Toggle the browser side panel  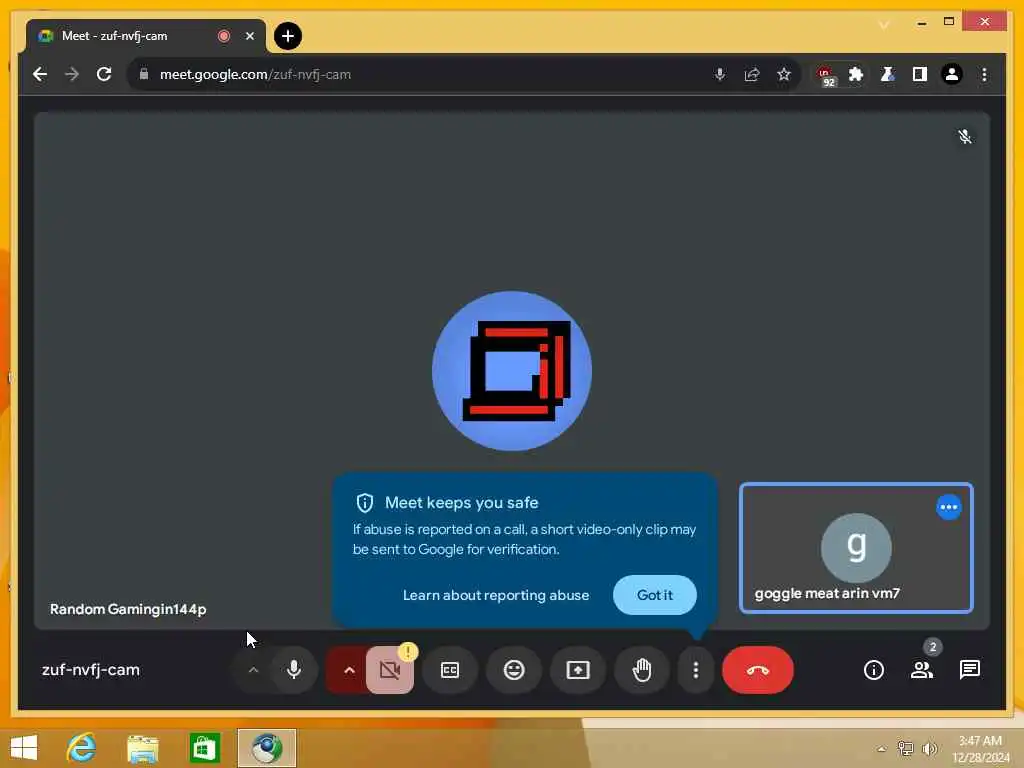tap(920, 74)
